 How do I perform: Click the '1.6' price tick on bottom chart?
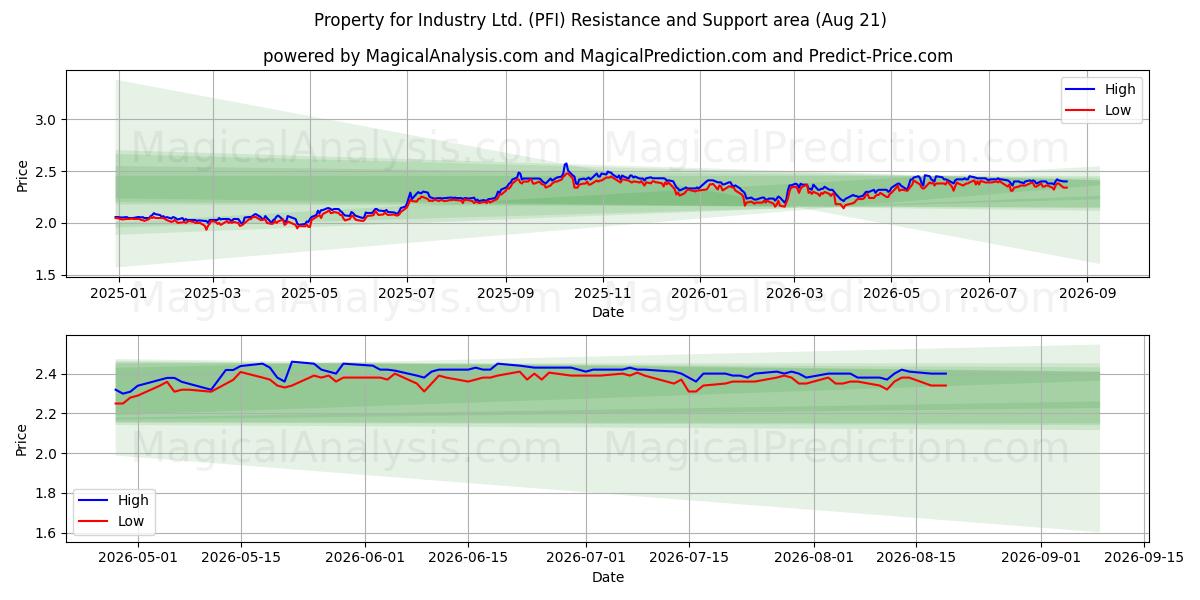click(x=48, y=534)
